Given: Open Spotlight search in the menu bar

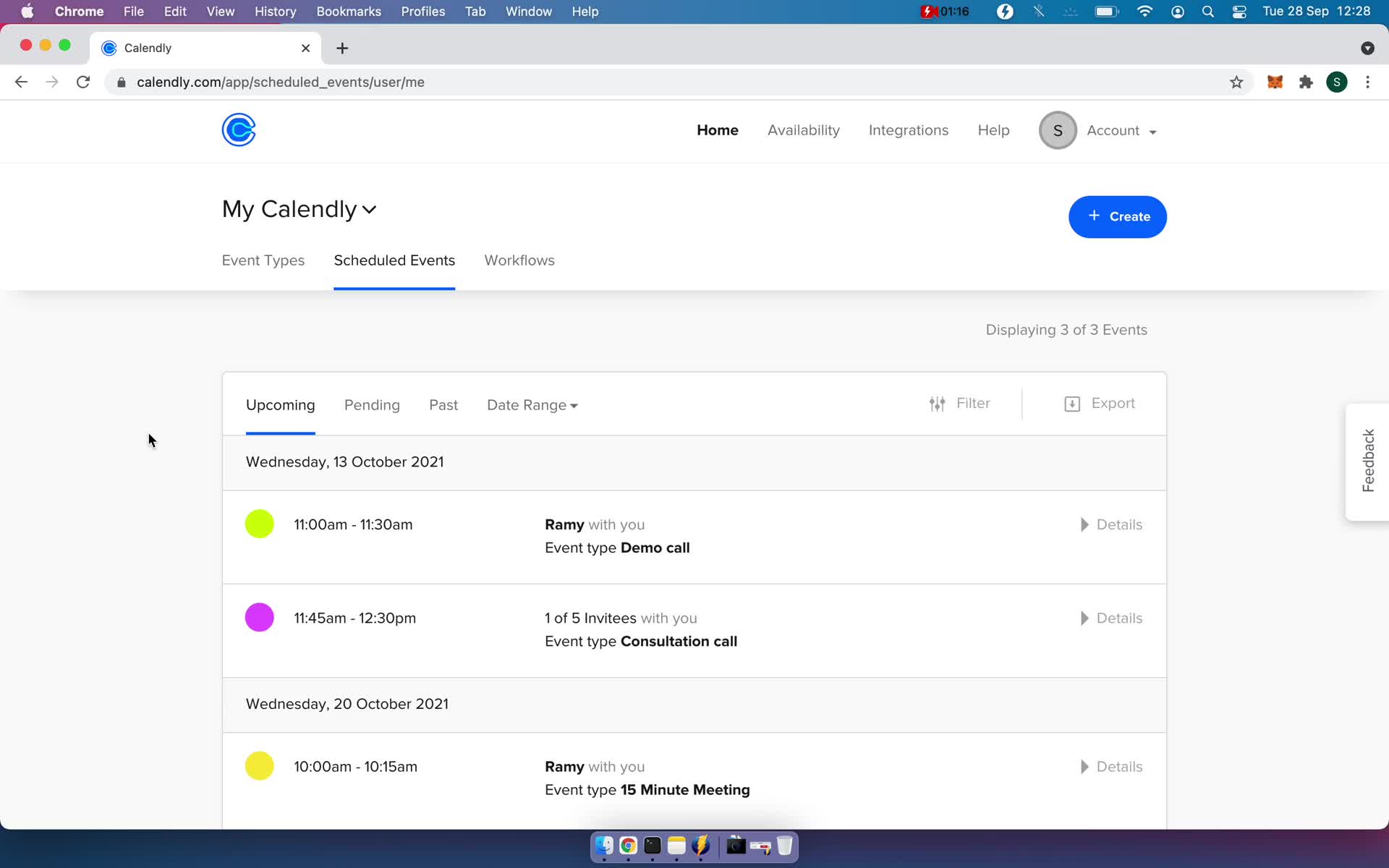Looking at the screenshot, I should coord(1207,12).
